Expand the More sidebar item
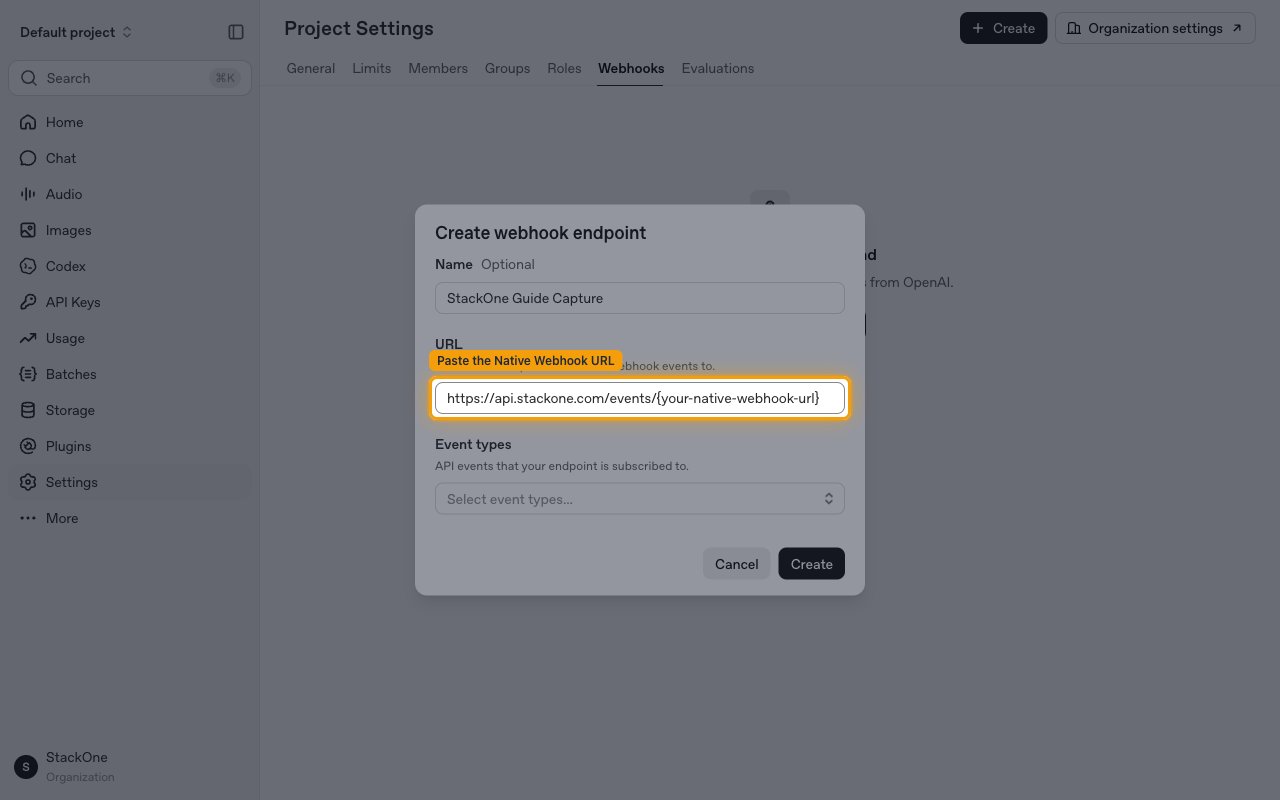The width and height of the screenshot is (1280, 800). pos(130,518)
